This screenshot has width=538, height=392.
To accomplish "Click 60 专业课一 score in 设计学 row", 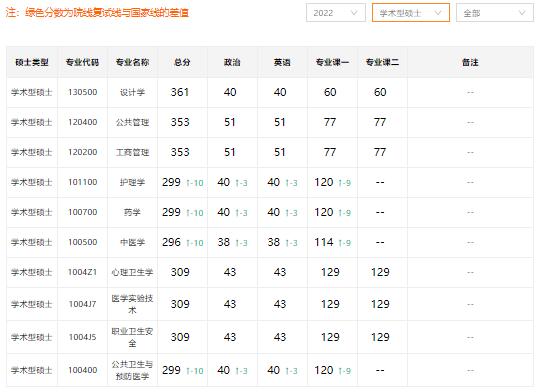I will tap(330, 92).
